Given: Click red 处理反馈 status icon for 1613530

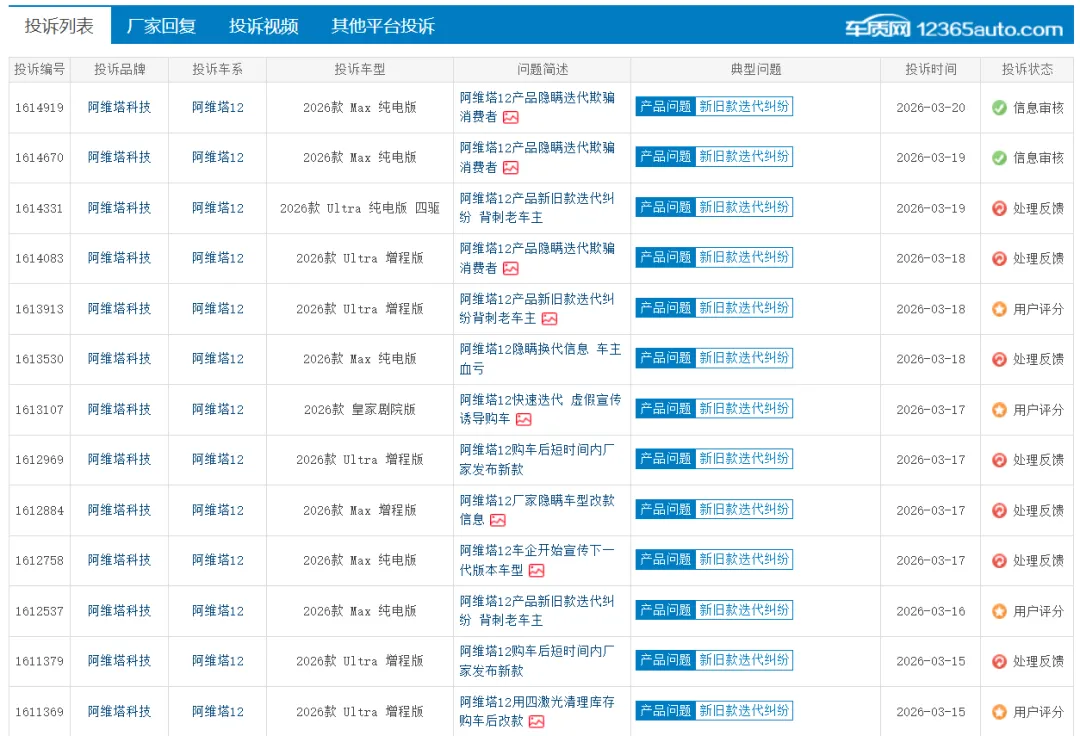Looking at the screenshot, I should tap(999, 359).
